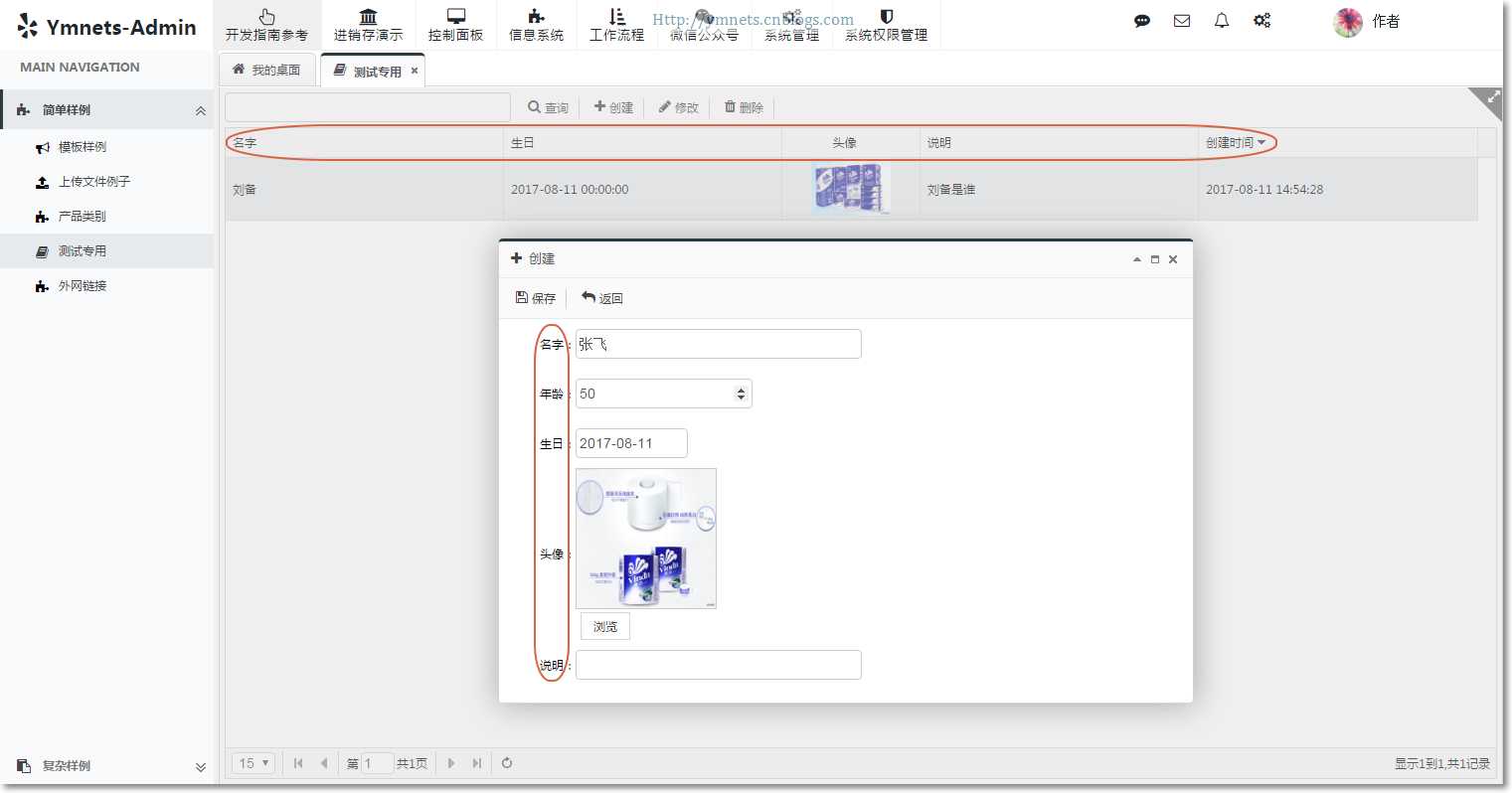Open mail envelope icon in header

tap(1182, 21)
